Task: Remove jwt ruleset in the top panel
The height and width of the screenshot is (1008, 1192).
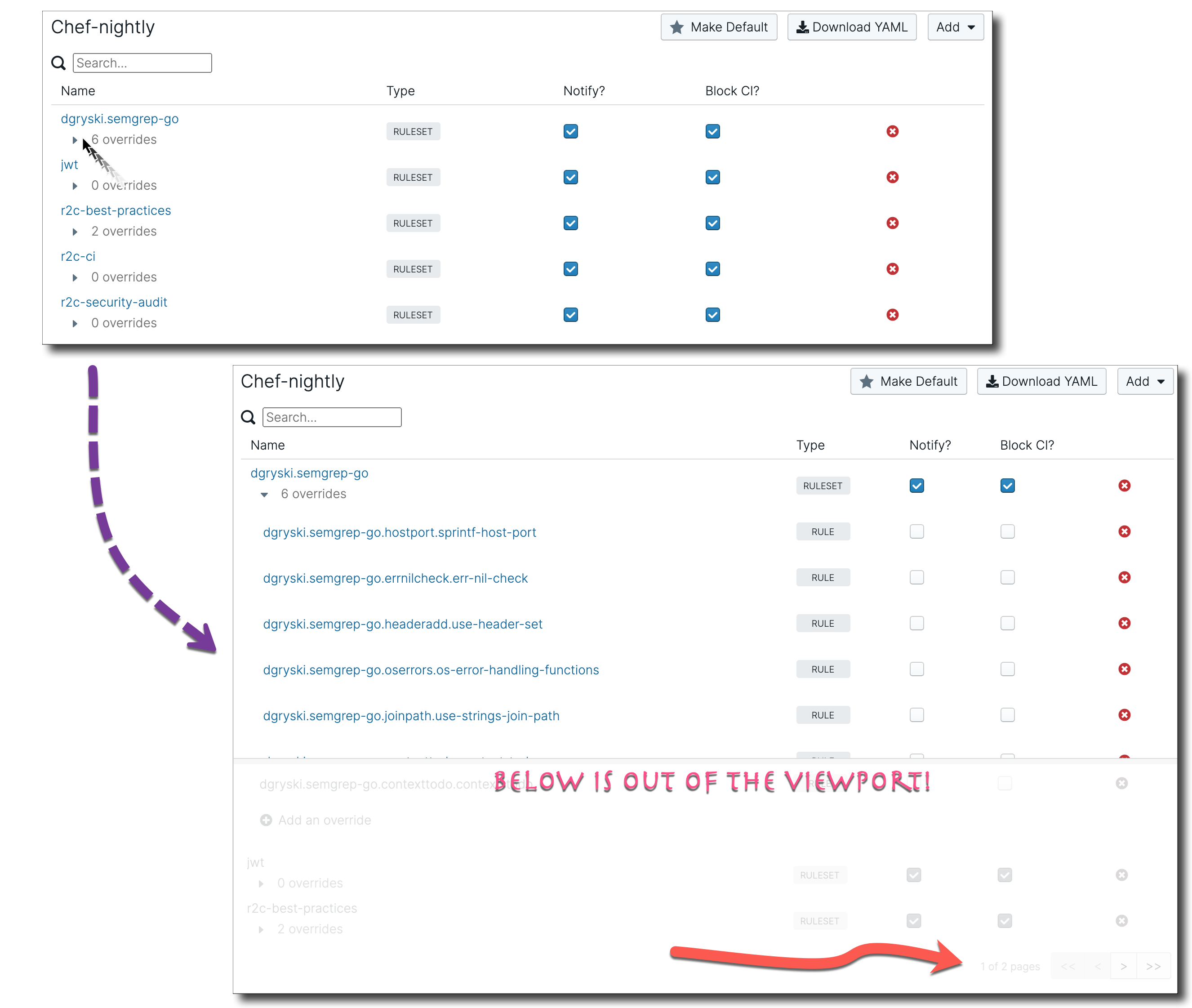Action: tap(892, 177)
